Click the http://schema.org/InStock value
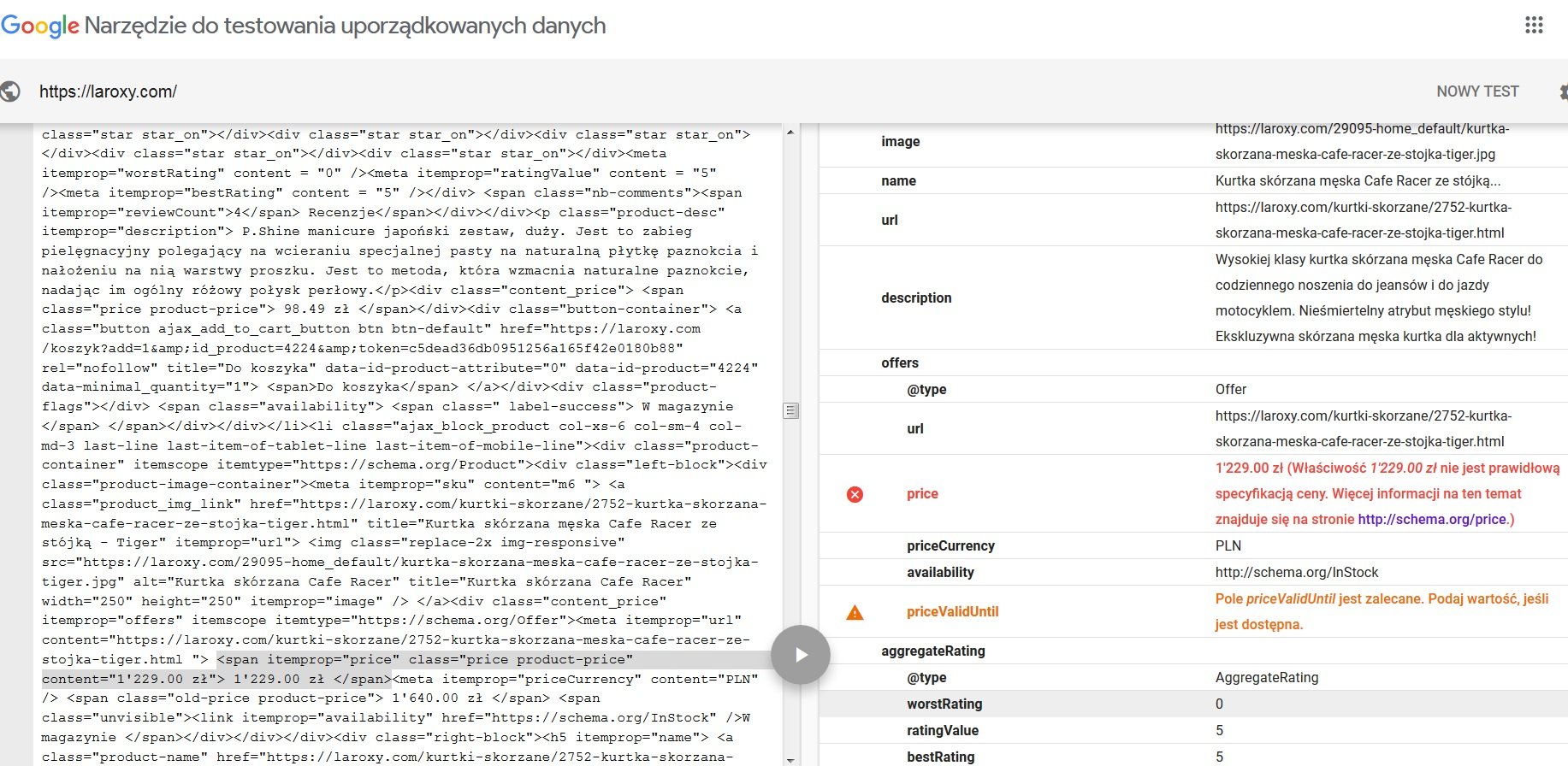 click(1297, 573)
